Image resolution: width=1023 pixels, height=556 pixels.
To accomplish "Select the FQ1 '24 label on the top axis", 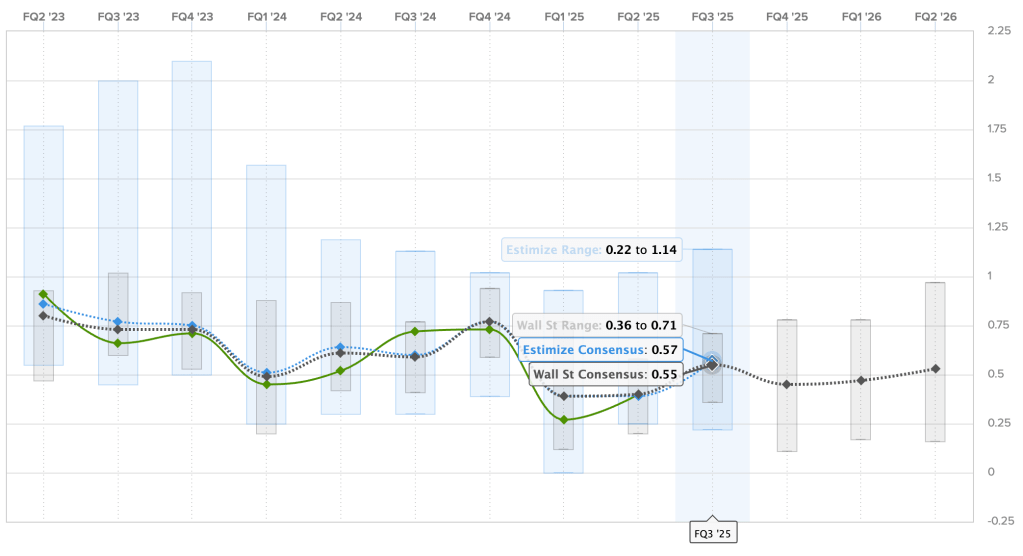I will pyautogui.click(x=266, y=17).
